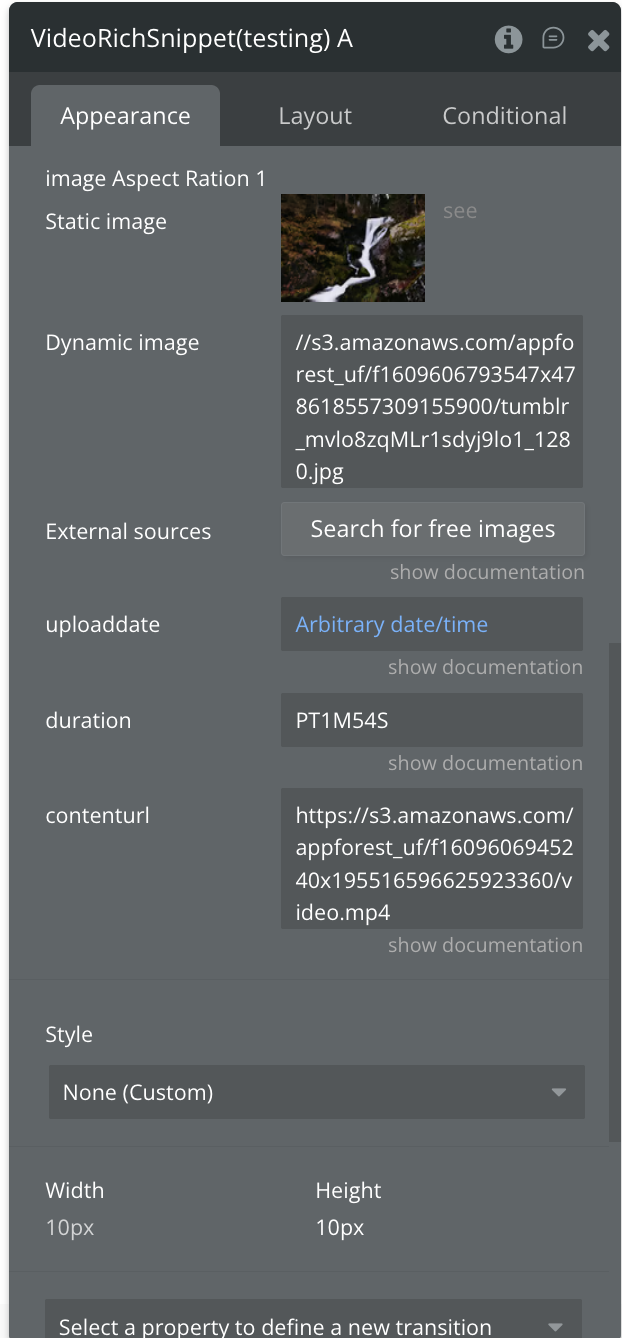
Task: Open the comment bubble icon
Action: click(553, 39)
